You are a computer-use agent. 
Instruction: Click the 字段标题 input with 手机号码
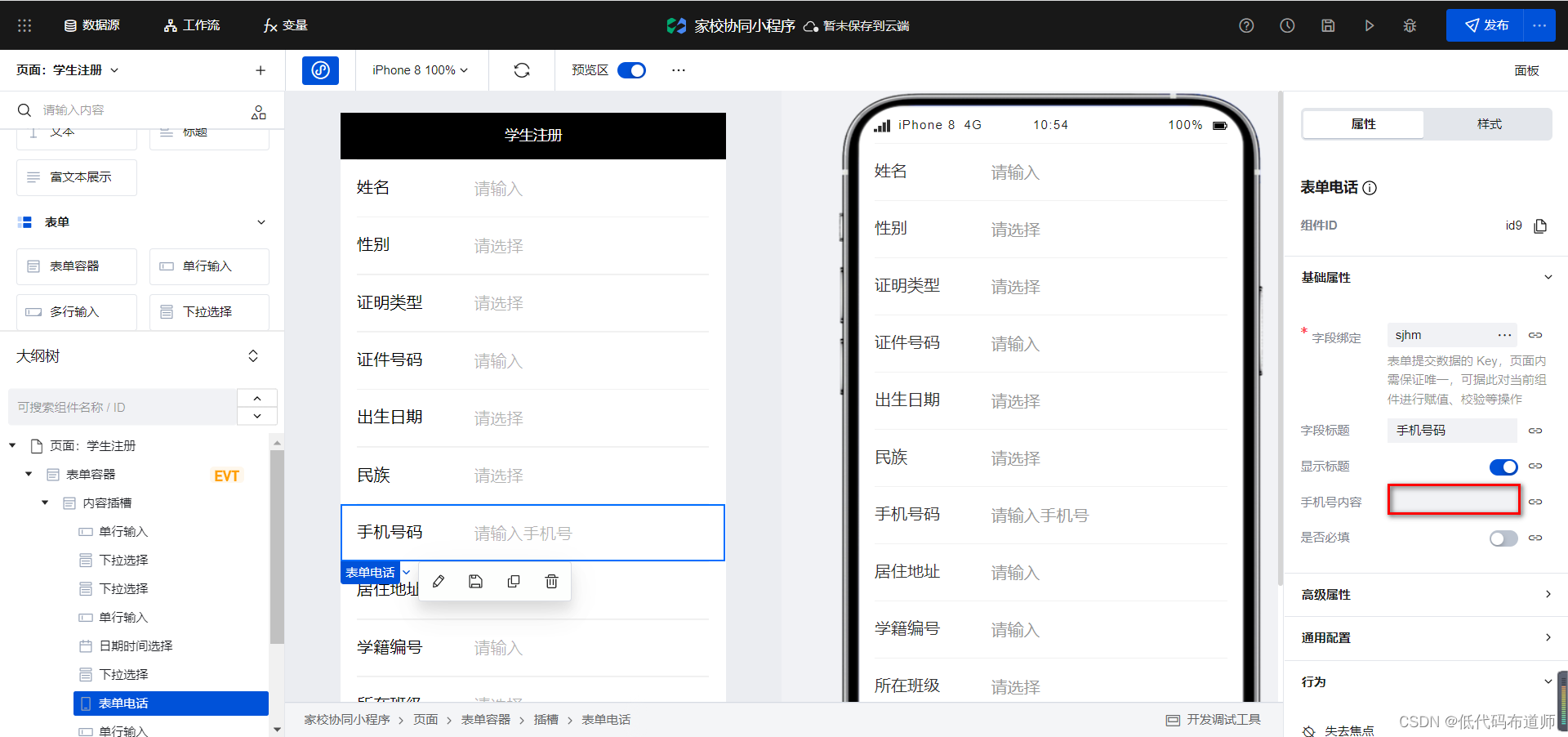[1452, 431]
